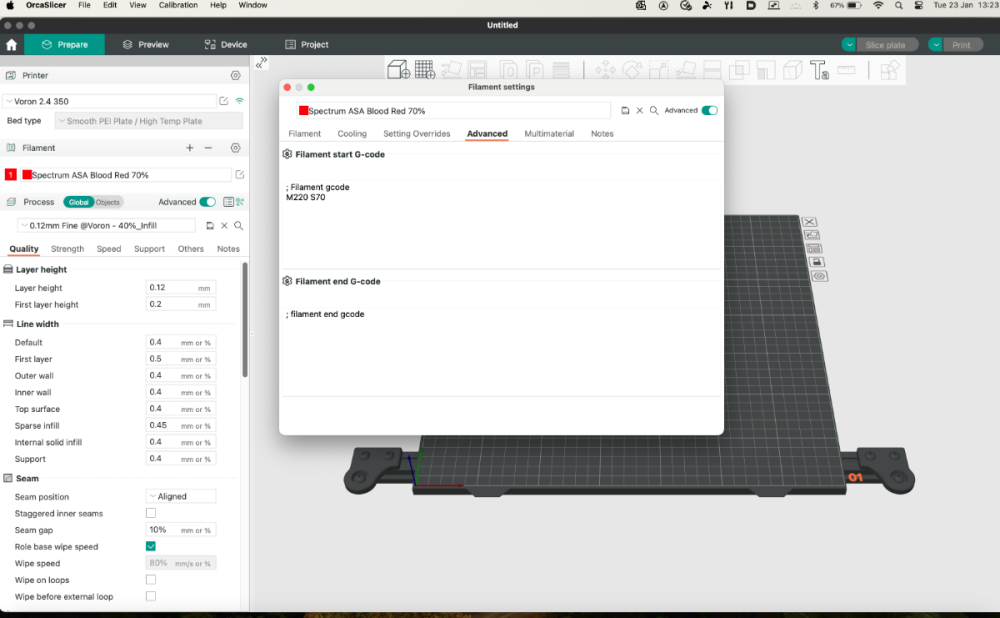Open the Calibration menu
This screenshot has height=618, width=1000.
click(178, 5)
